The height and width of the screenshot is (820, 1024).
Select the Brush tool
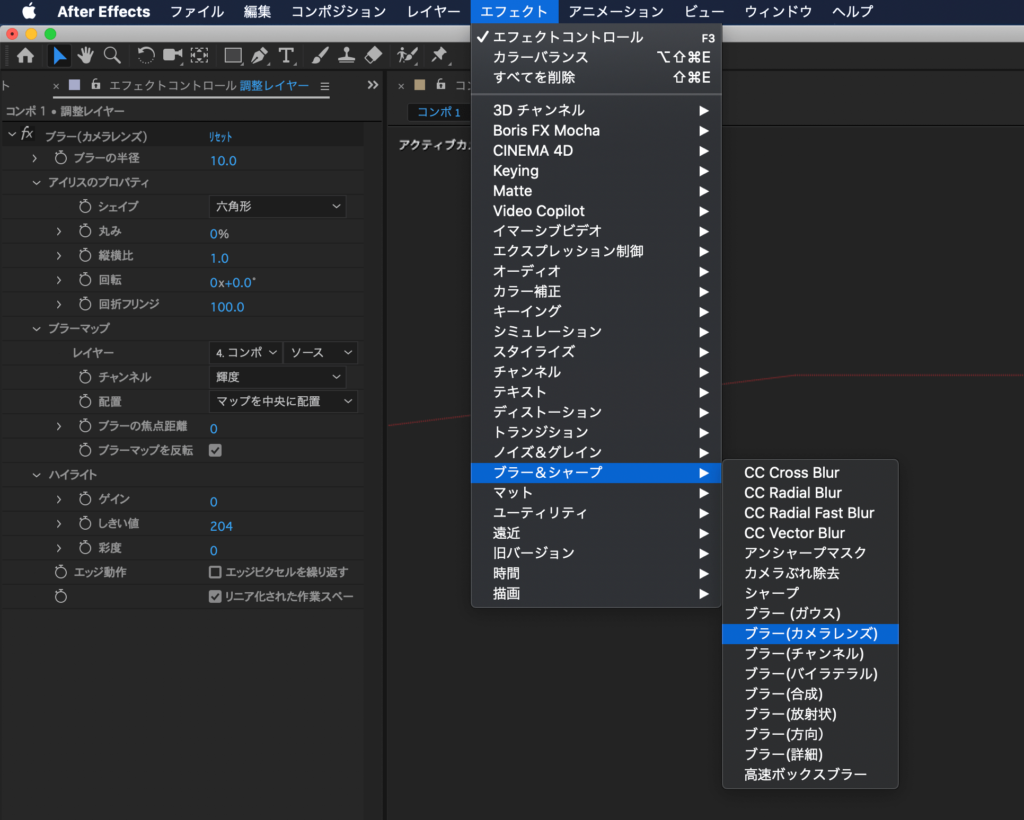319,56
